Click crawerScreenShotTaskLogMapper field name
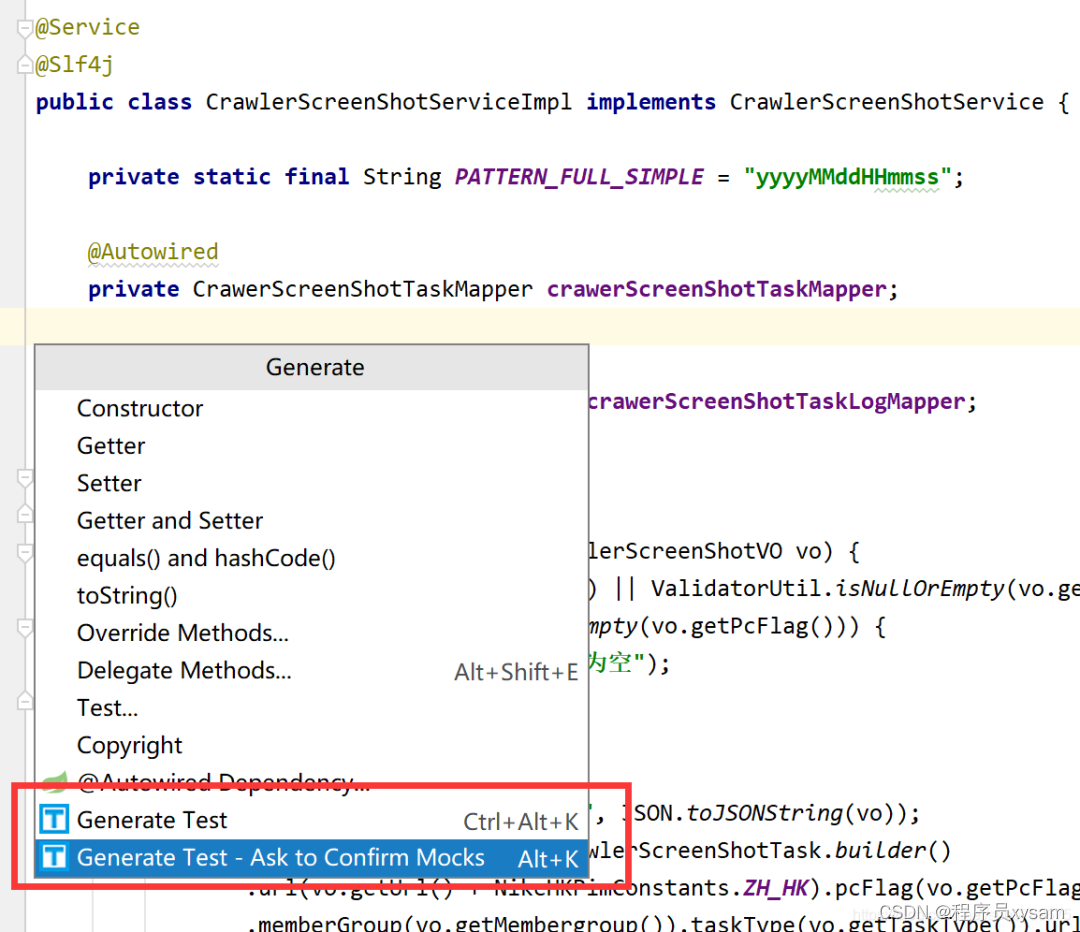This screenshot has width=1080, height=932. tap(777, 402)
